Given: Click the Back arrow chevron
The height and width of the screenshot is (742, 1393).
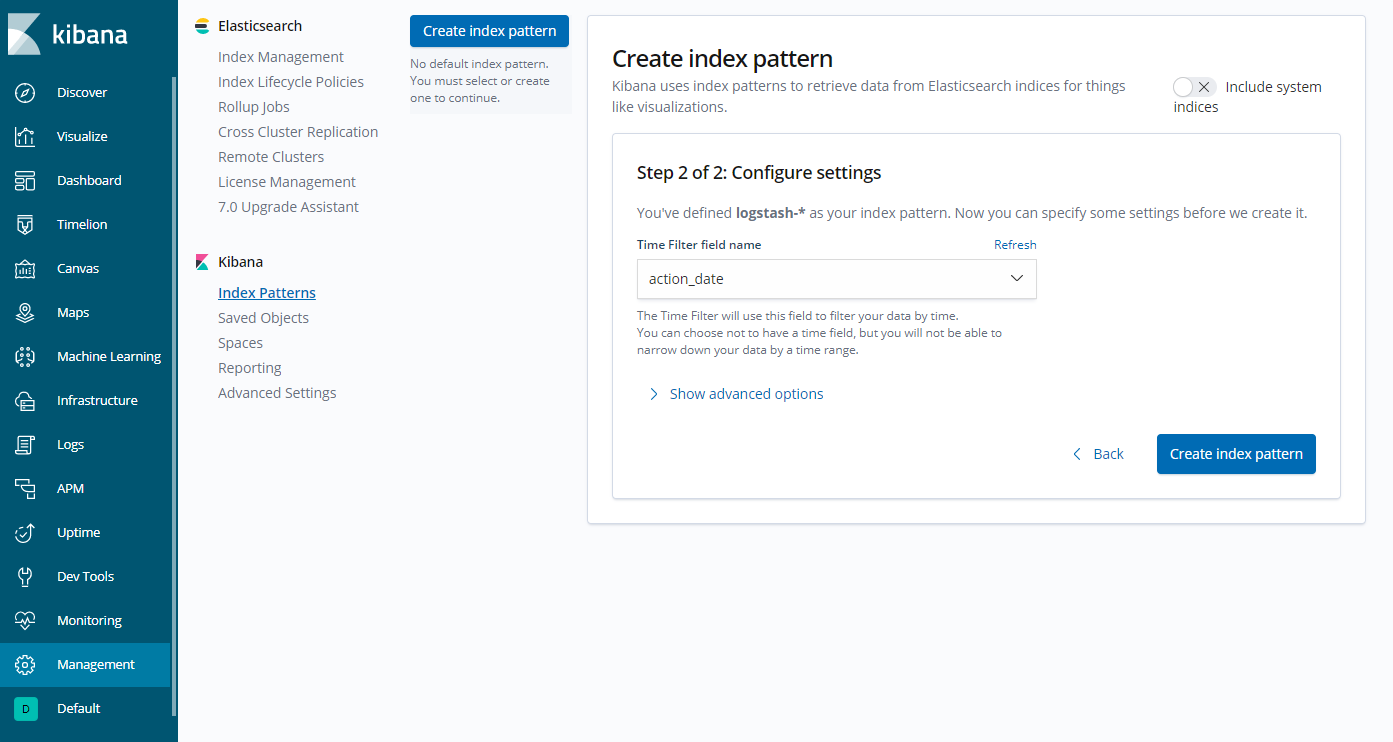Looking at the screenshot, I should point(1077,454).
